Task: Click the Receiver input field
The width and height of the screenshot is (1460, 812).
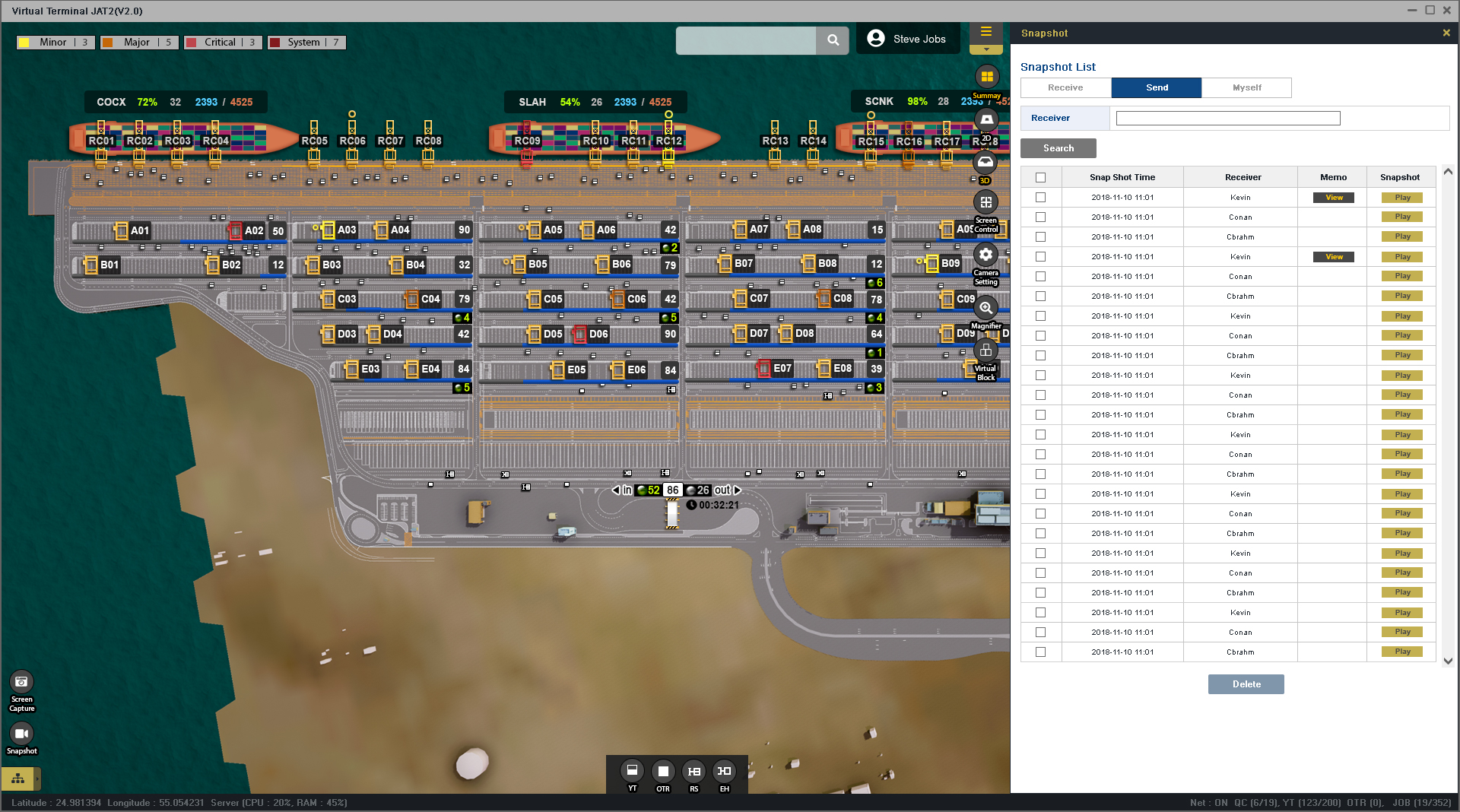Action: (1227, 118)
